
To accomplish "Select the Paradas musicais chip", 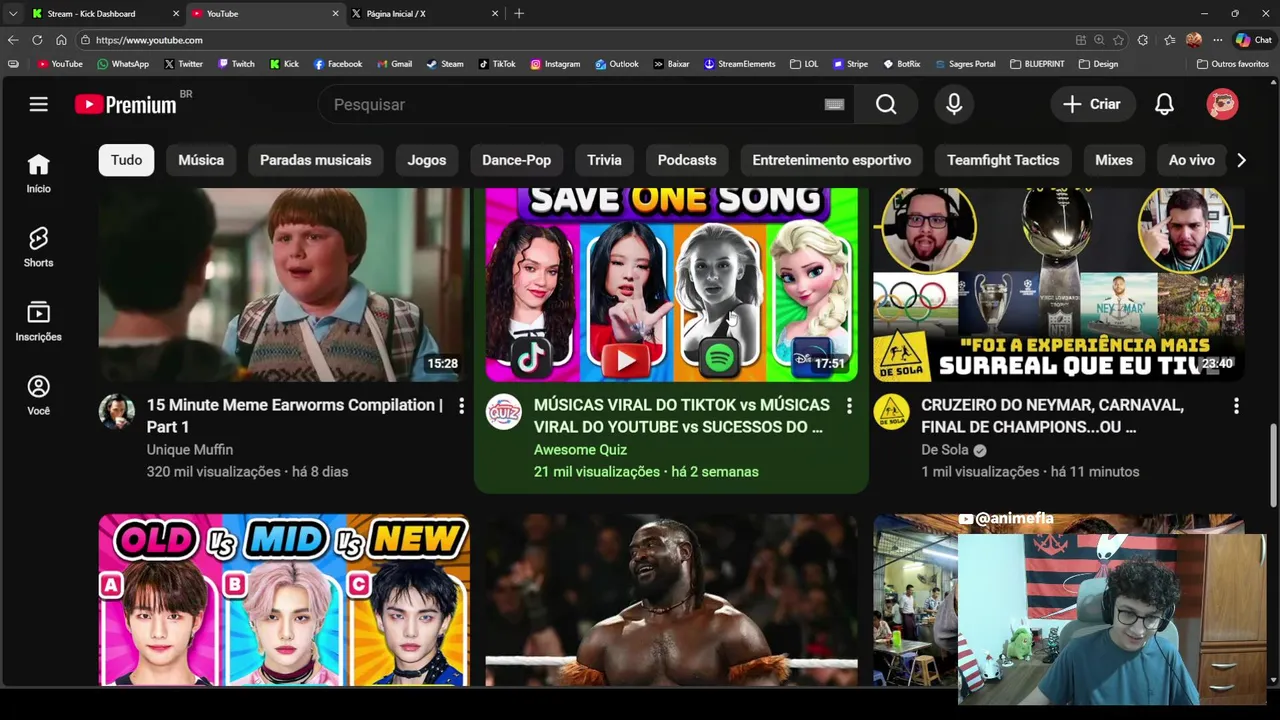I will coord(315,160).
